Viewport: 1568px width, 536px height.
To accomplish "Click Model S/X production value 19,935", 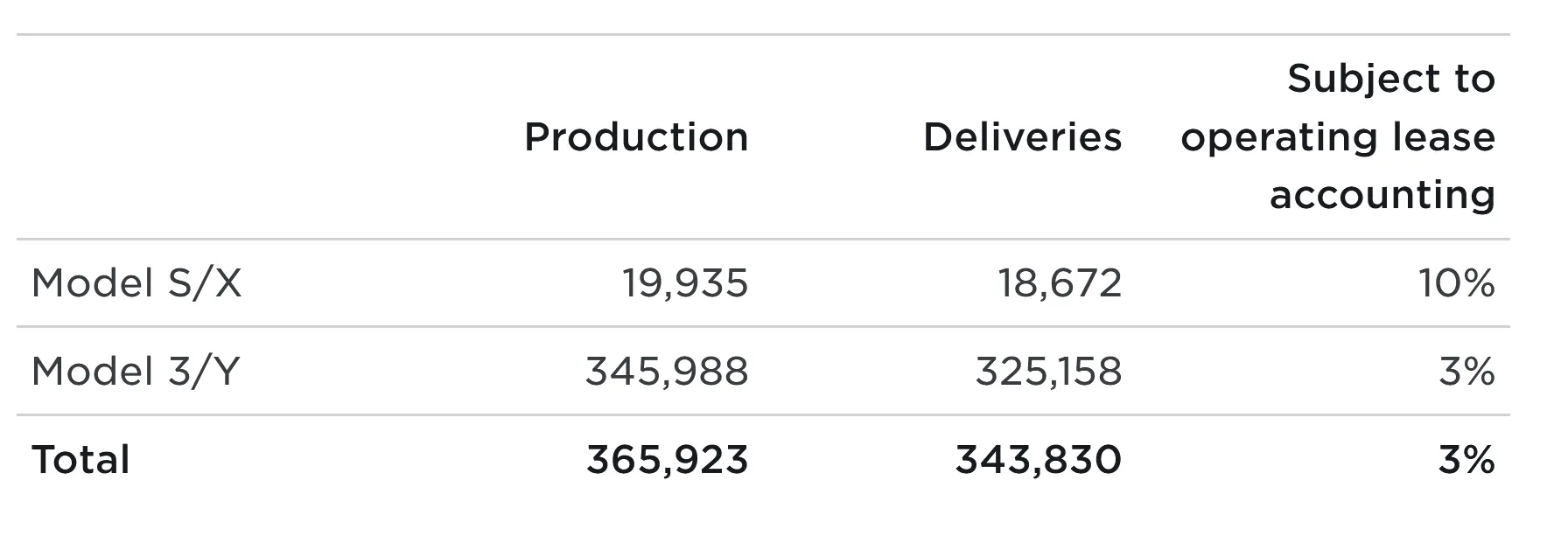I will coord(685,283).
